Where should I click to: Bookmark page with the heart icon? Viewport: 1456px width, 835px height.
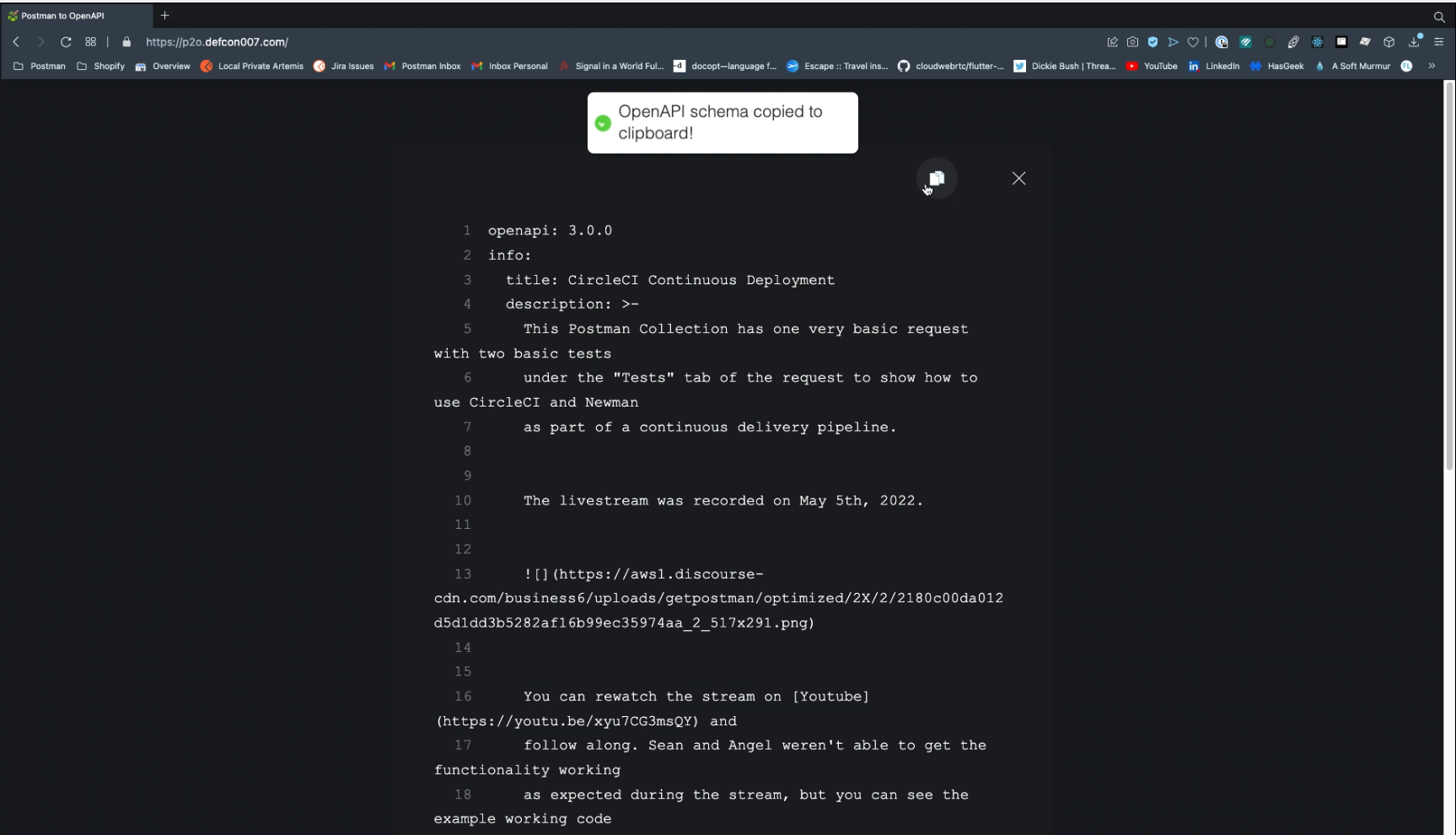(x=1193, y=41)
